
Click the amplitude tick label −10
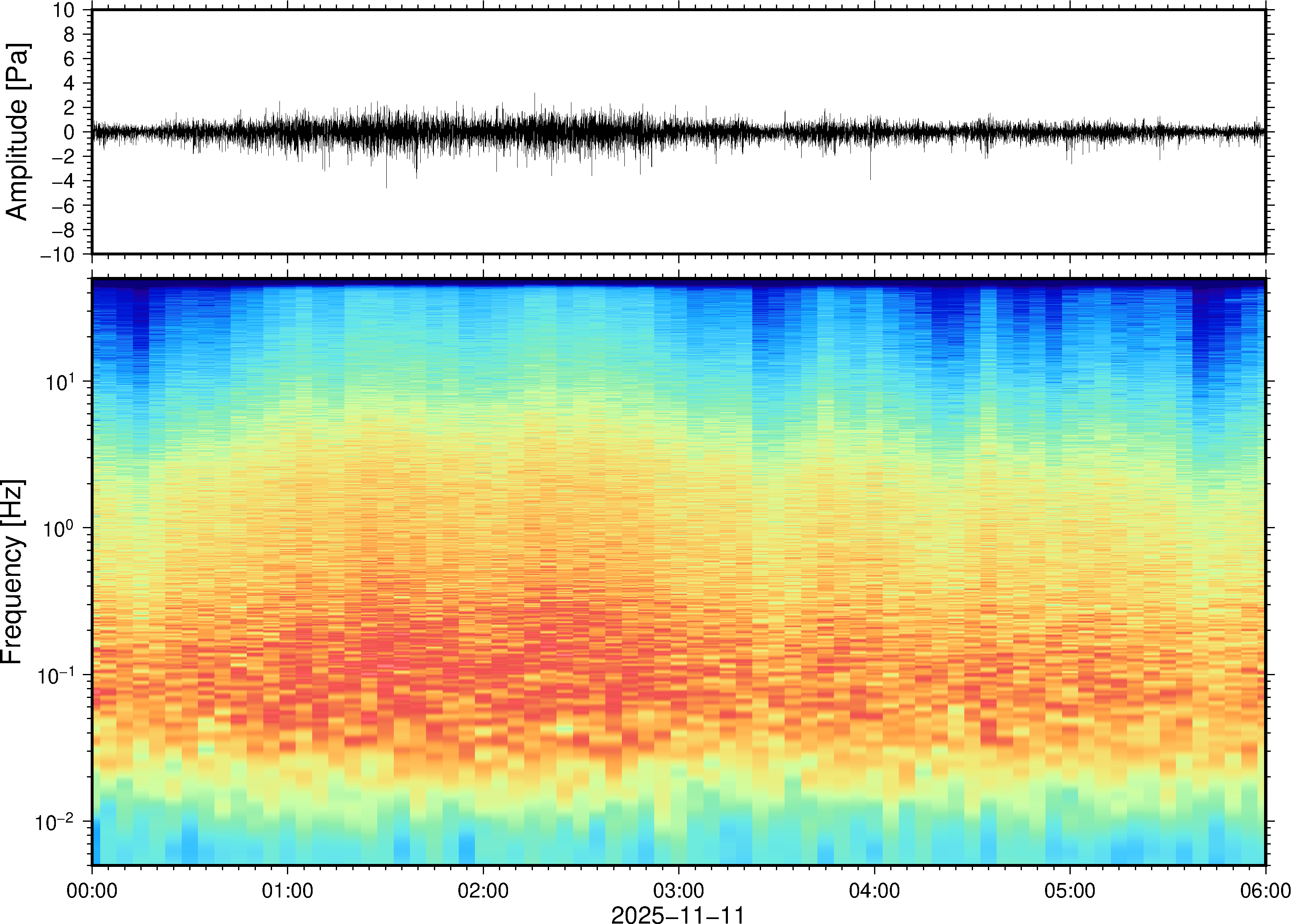pos(57,255)
